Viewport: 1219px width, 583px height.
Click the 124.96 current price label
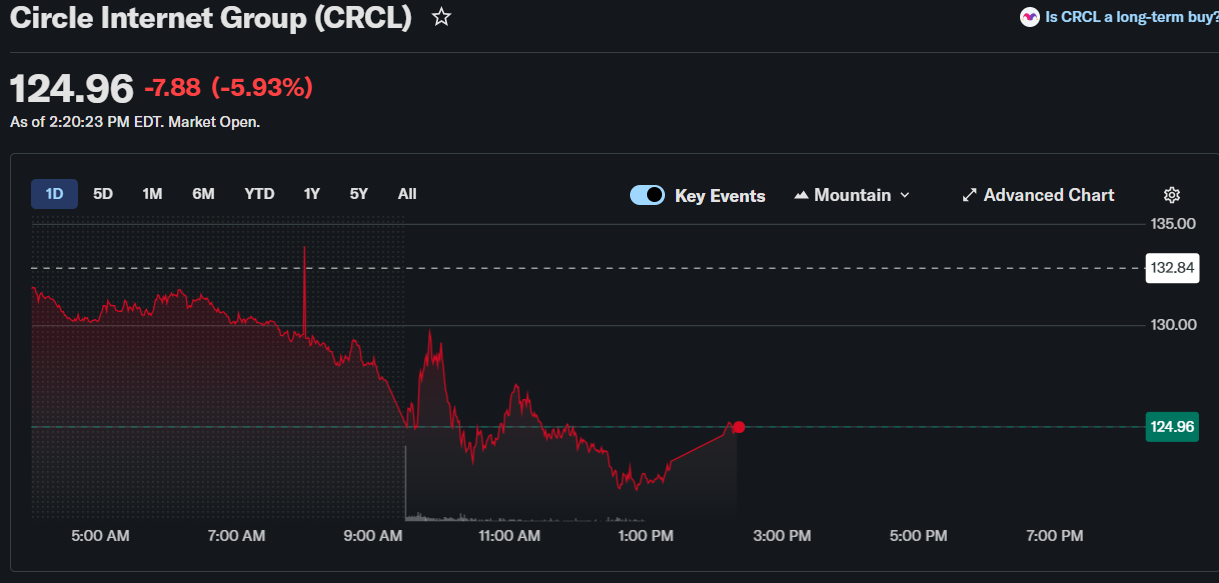click(x=1172, y=427)
